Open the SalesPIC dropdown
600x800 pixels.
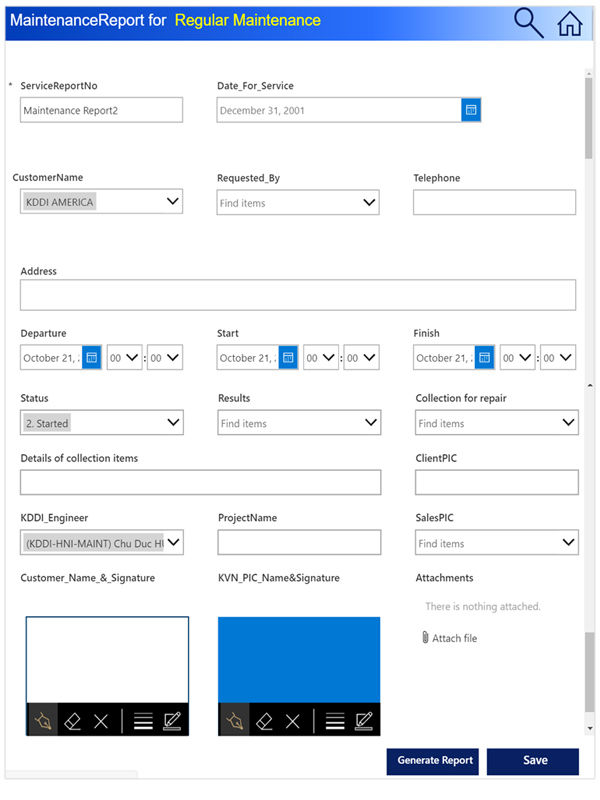click(x=568, y=542)
